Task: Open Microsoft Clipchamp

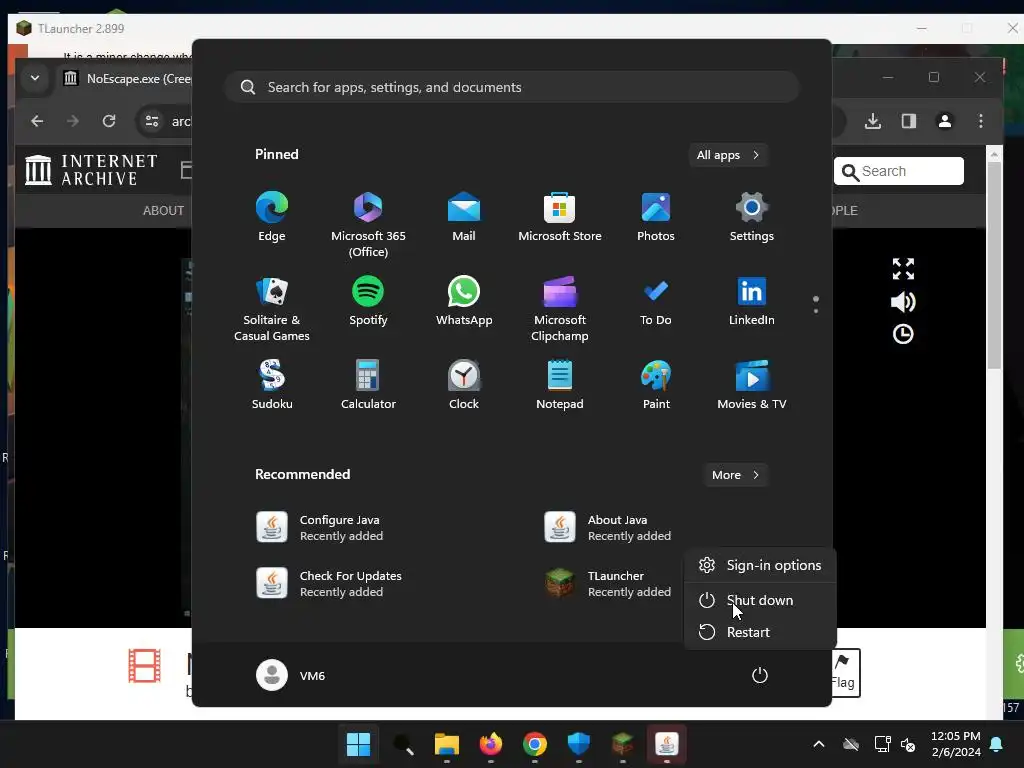Action: coord(560,309)
